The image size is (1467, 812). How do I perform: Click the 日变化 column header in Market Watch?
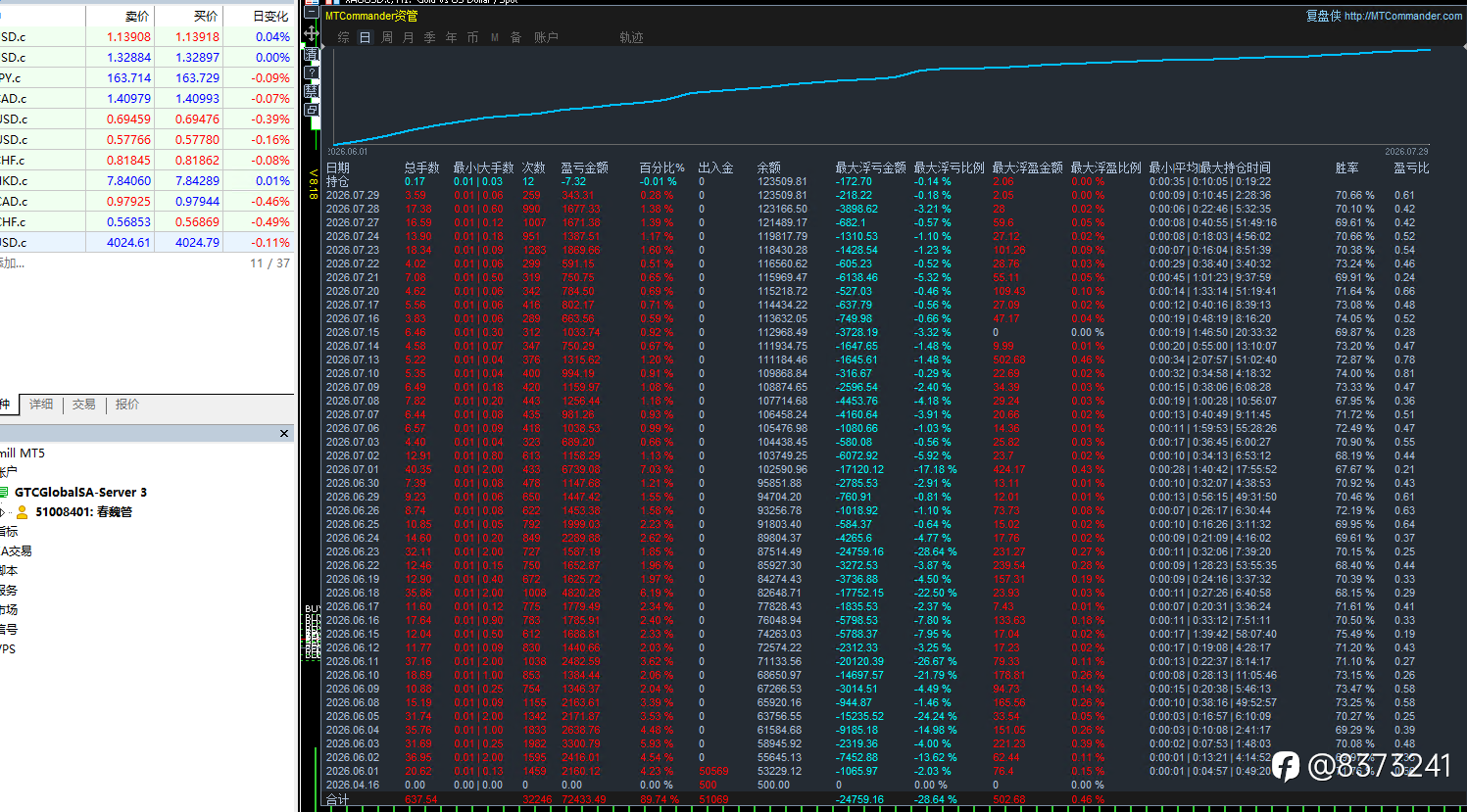pyautogui.click(x=270, y=16)
